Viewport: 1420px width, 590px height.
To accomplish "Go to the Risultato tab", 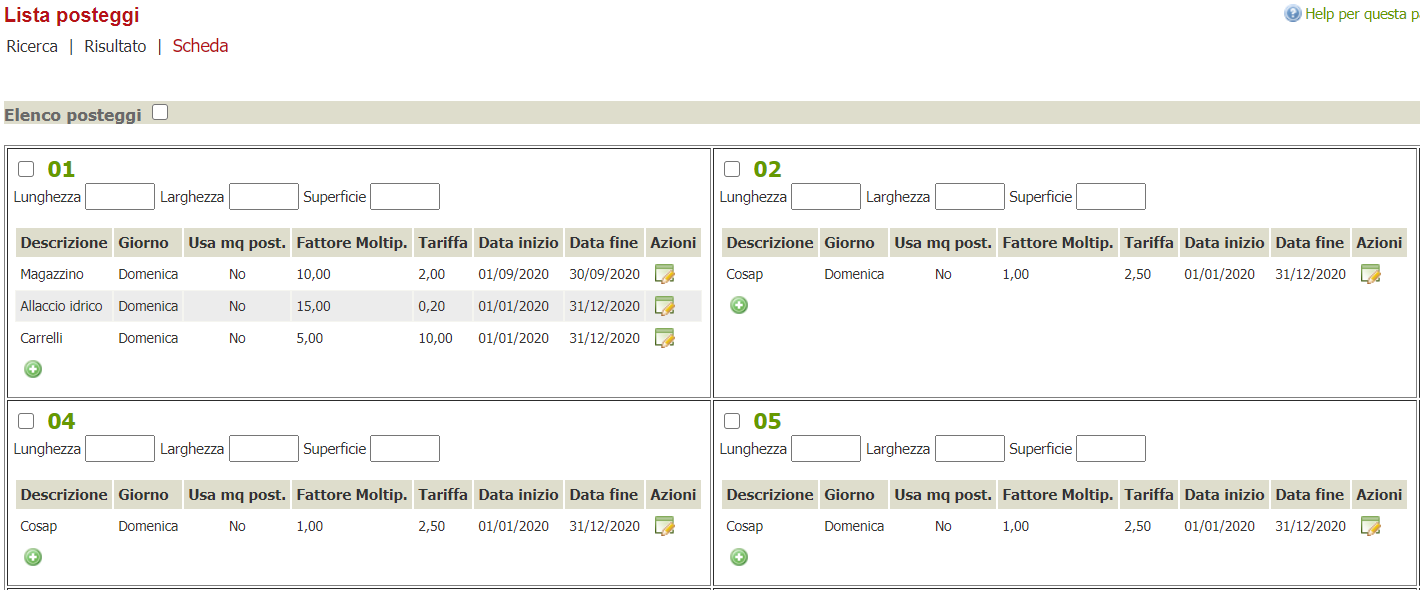I will click(115, 46).
